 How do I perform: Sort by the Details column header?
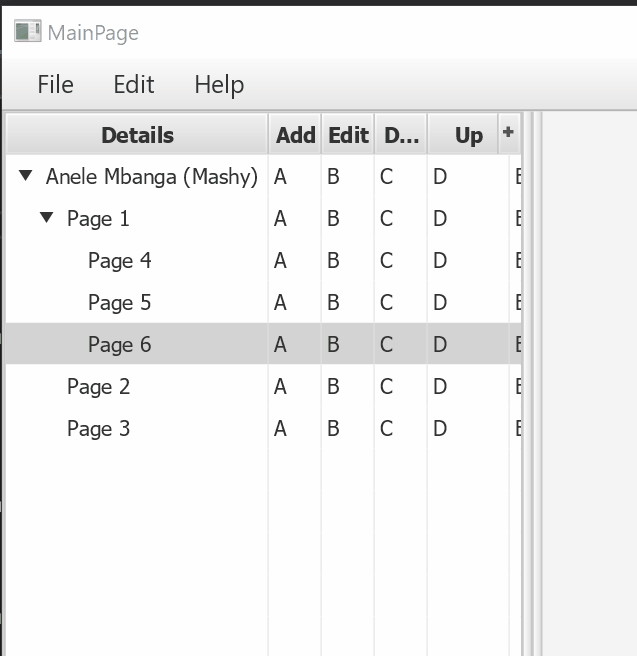[137, 135]
